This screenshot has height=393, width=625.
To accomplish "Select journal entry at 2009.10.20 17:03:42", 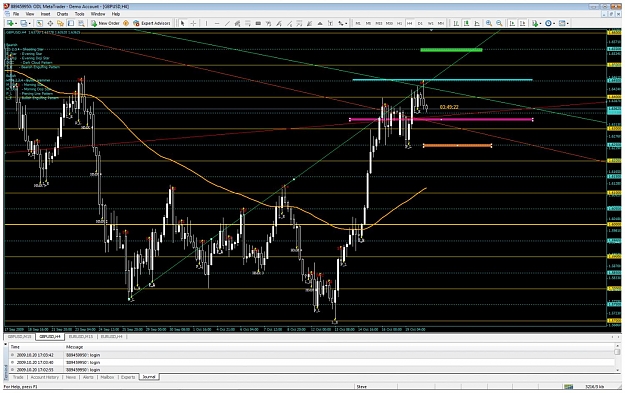I will pyautogui.click(x=312, y=355).
